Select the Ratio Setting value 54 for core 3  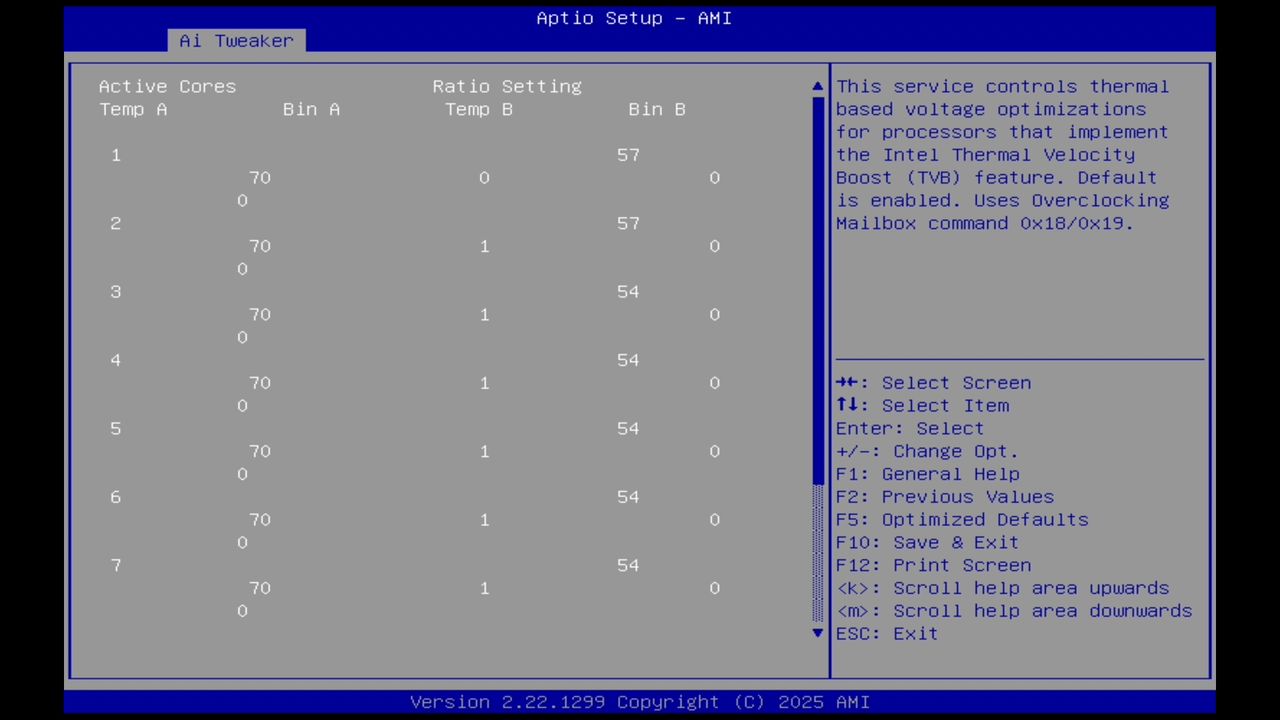628,291
